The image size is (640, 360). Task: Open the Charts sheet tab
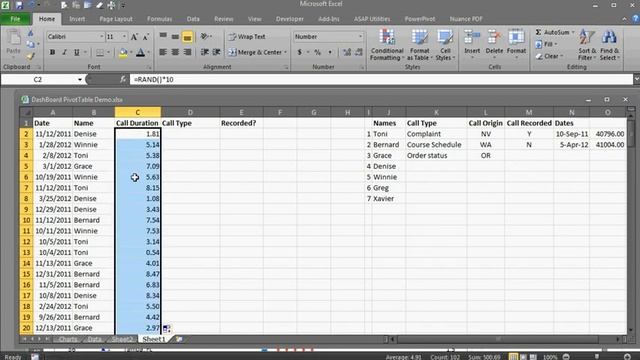click(68, 339)
